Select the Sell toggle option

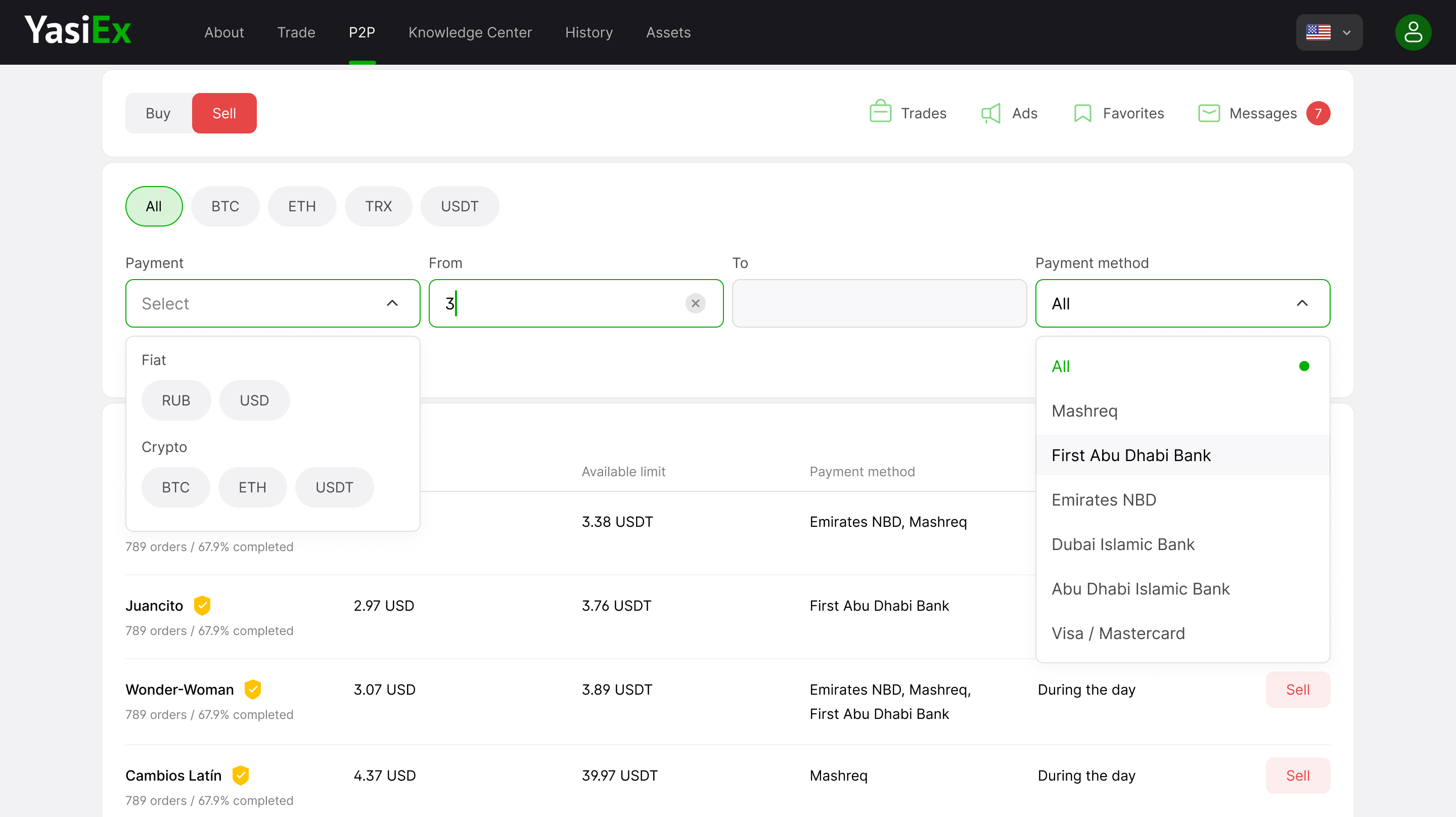click(224, 113)
